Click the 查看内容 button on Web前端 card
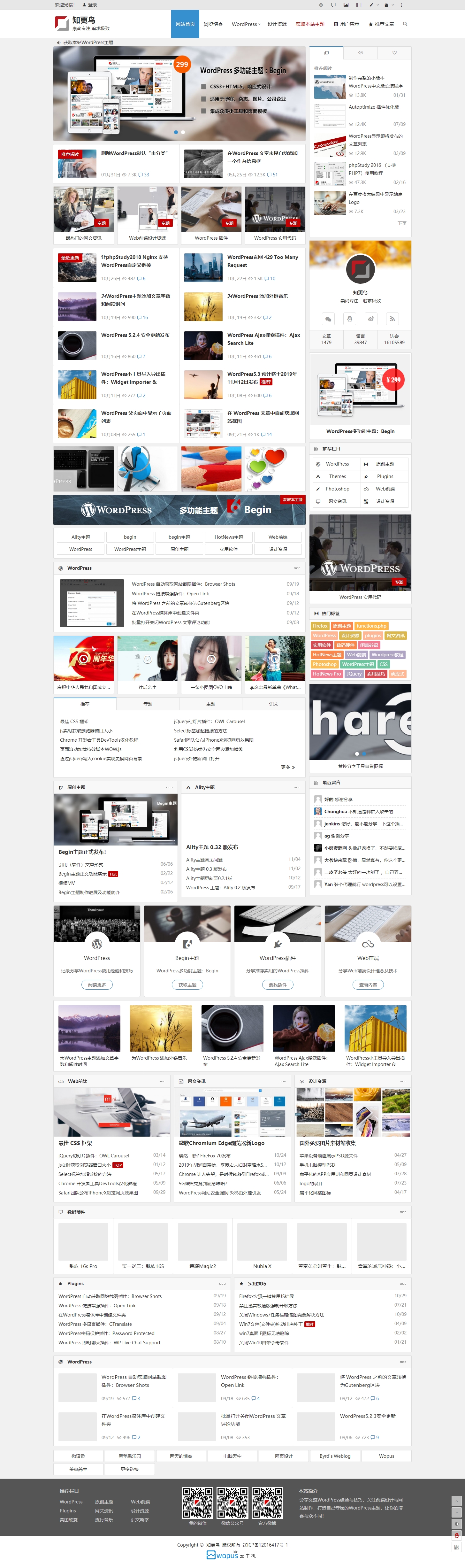Viewport: 465px width, 1568px height. (x=368, y=984)
